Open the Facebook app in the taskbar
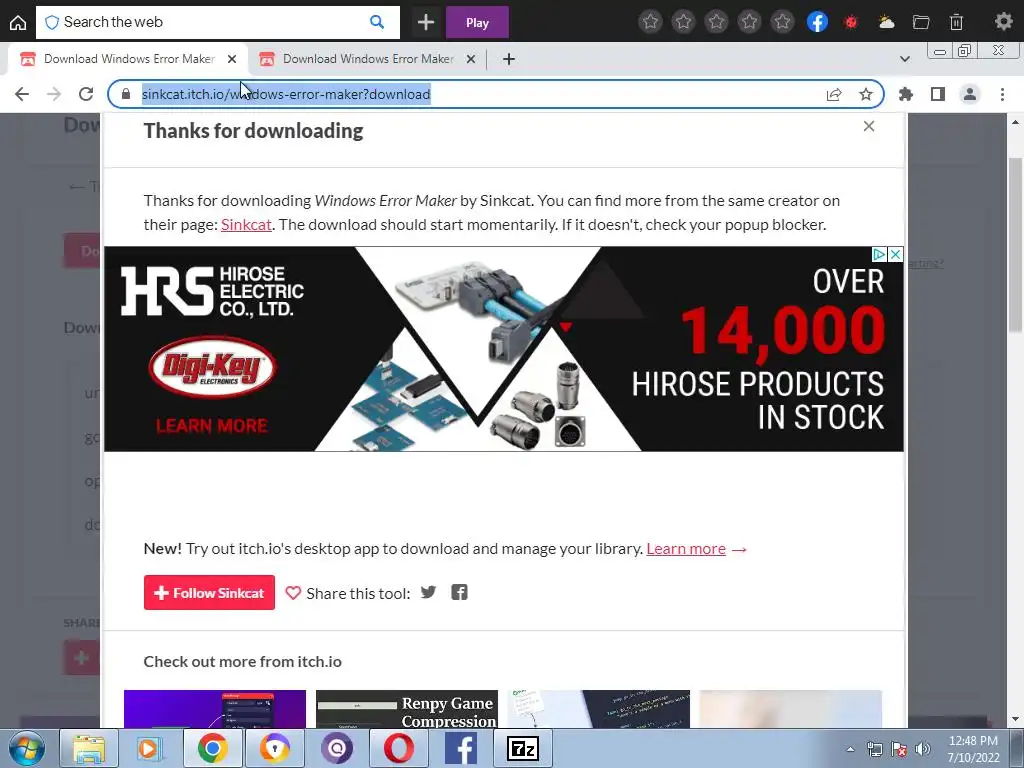 [x=461, y=749]
